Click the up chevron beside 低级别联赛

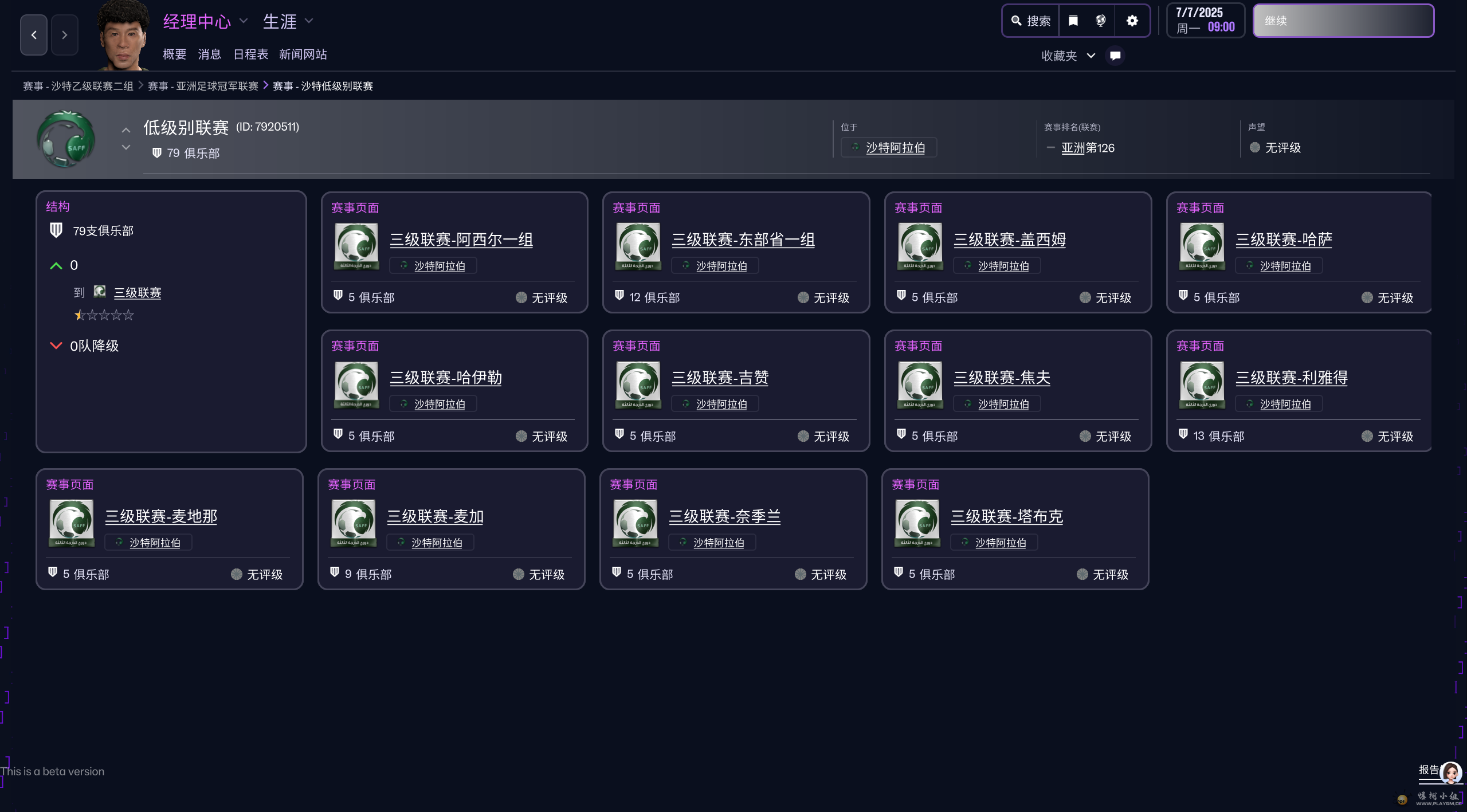126,130
